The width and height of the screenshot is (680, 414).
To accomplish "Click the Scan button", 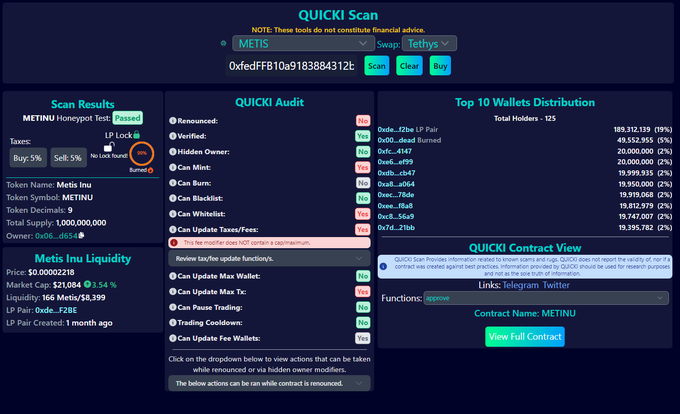I will (377, 66).
